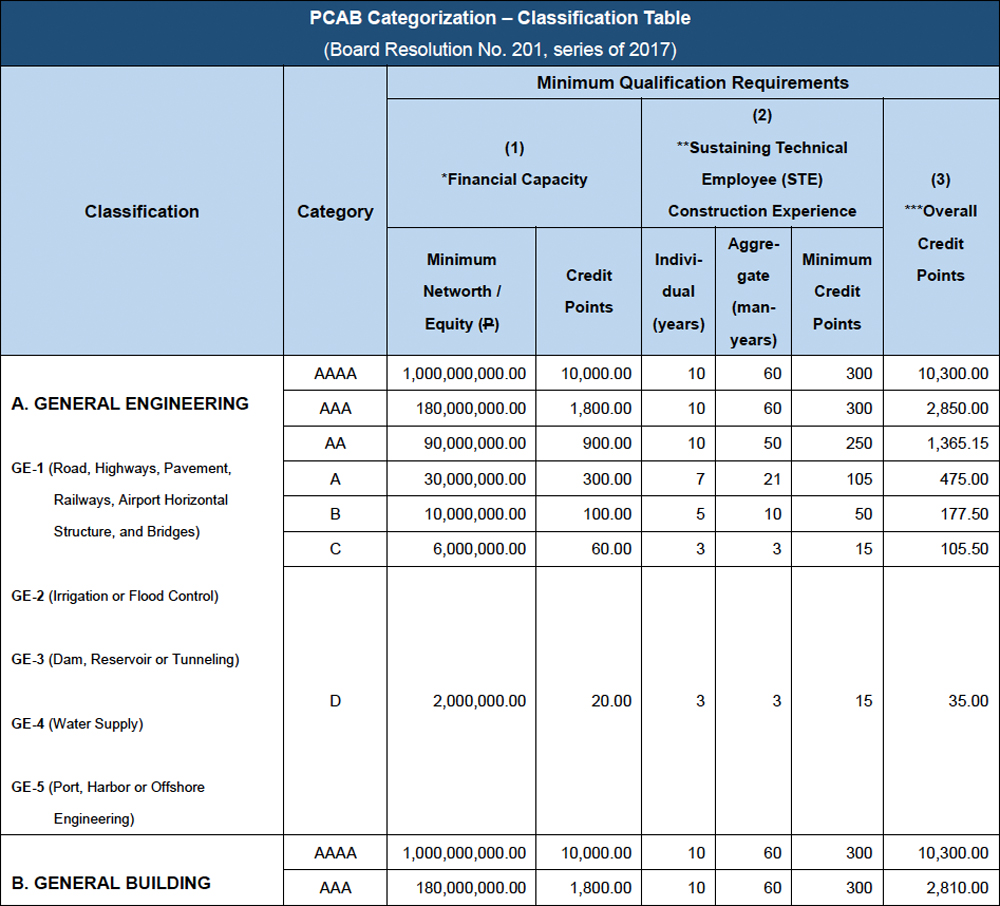The height and width of the screenshot is (906, 1000).
Task: Click minimum credit points '250' in AA row
Action: (x=859, y=444)
